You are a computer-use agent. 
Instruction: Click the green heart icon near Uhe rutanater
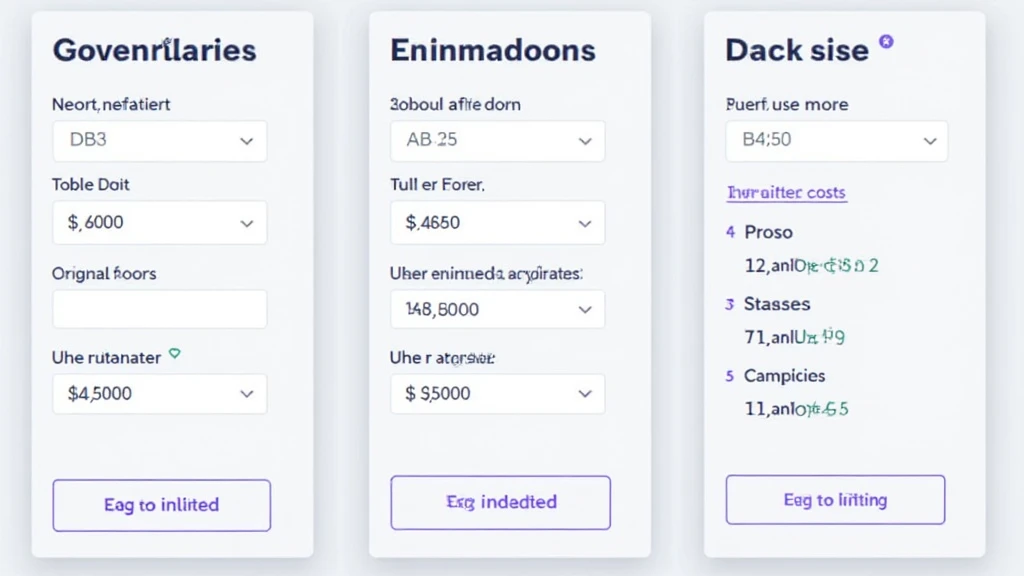point(174,354)
